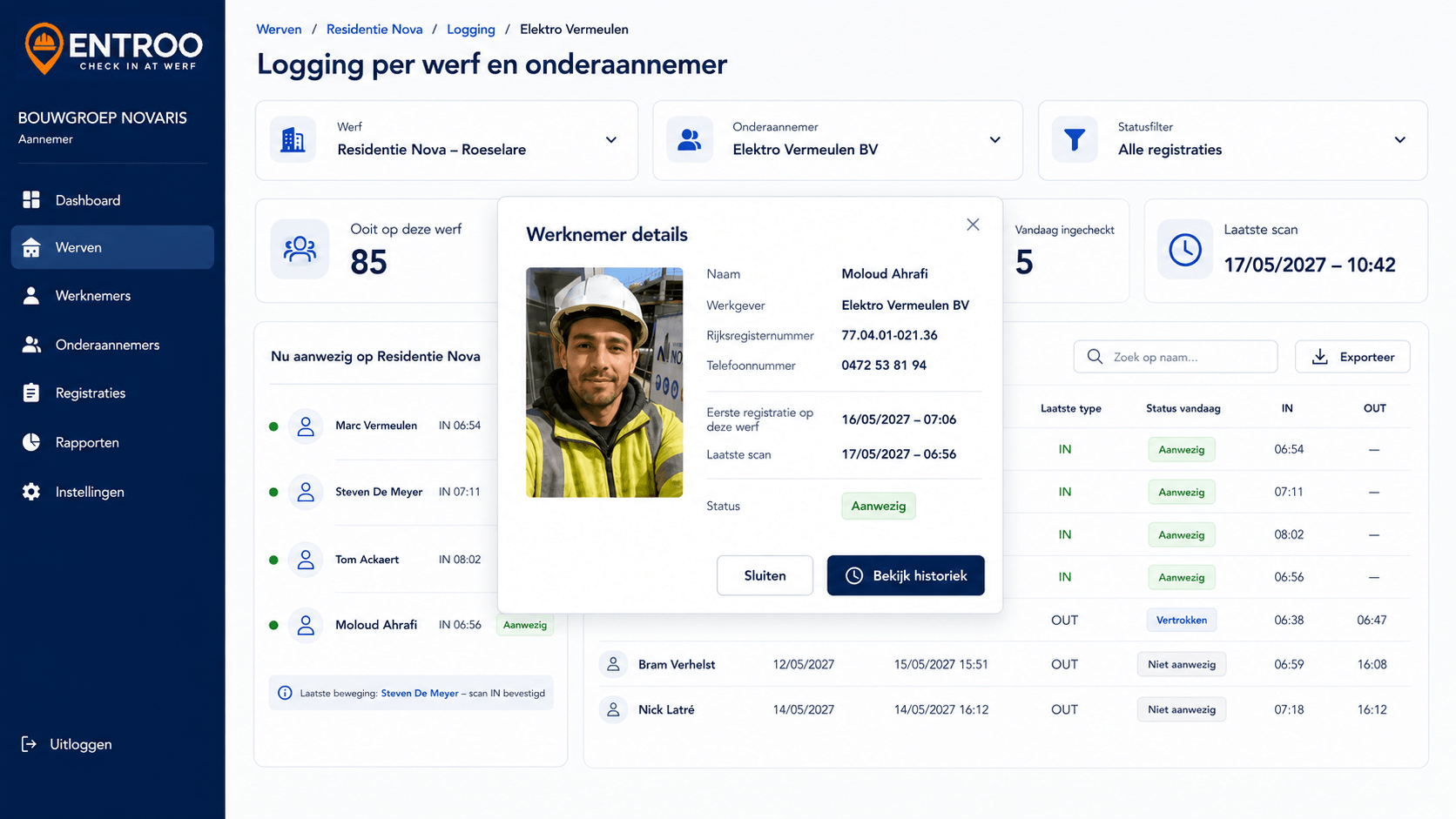
Task: Click the Entroo logo icon
Action: tap(44, 48)
